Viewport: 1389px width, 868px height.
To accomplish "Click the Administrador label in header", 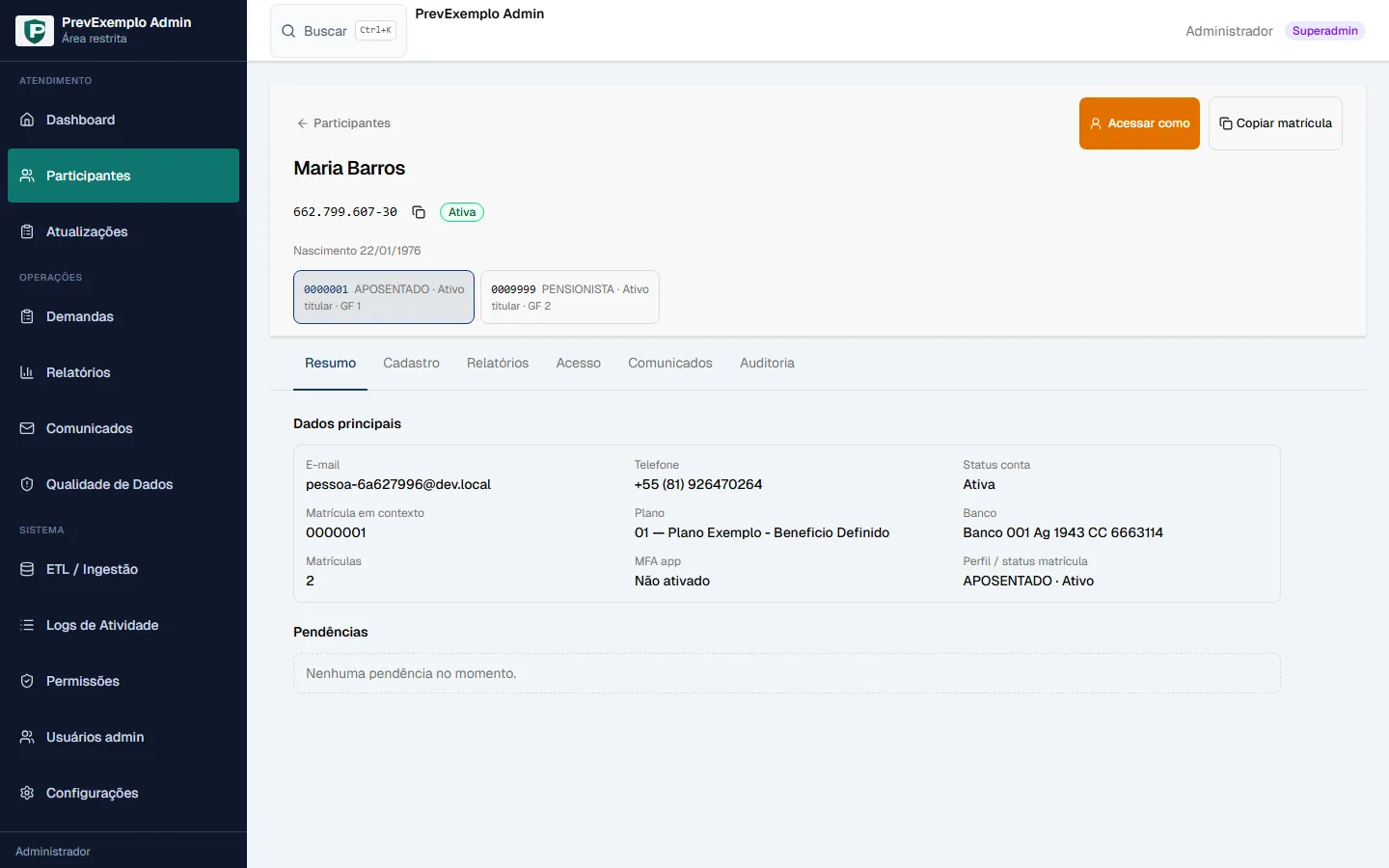I will 1229,31.
